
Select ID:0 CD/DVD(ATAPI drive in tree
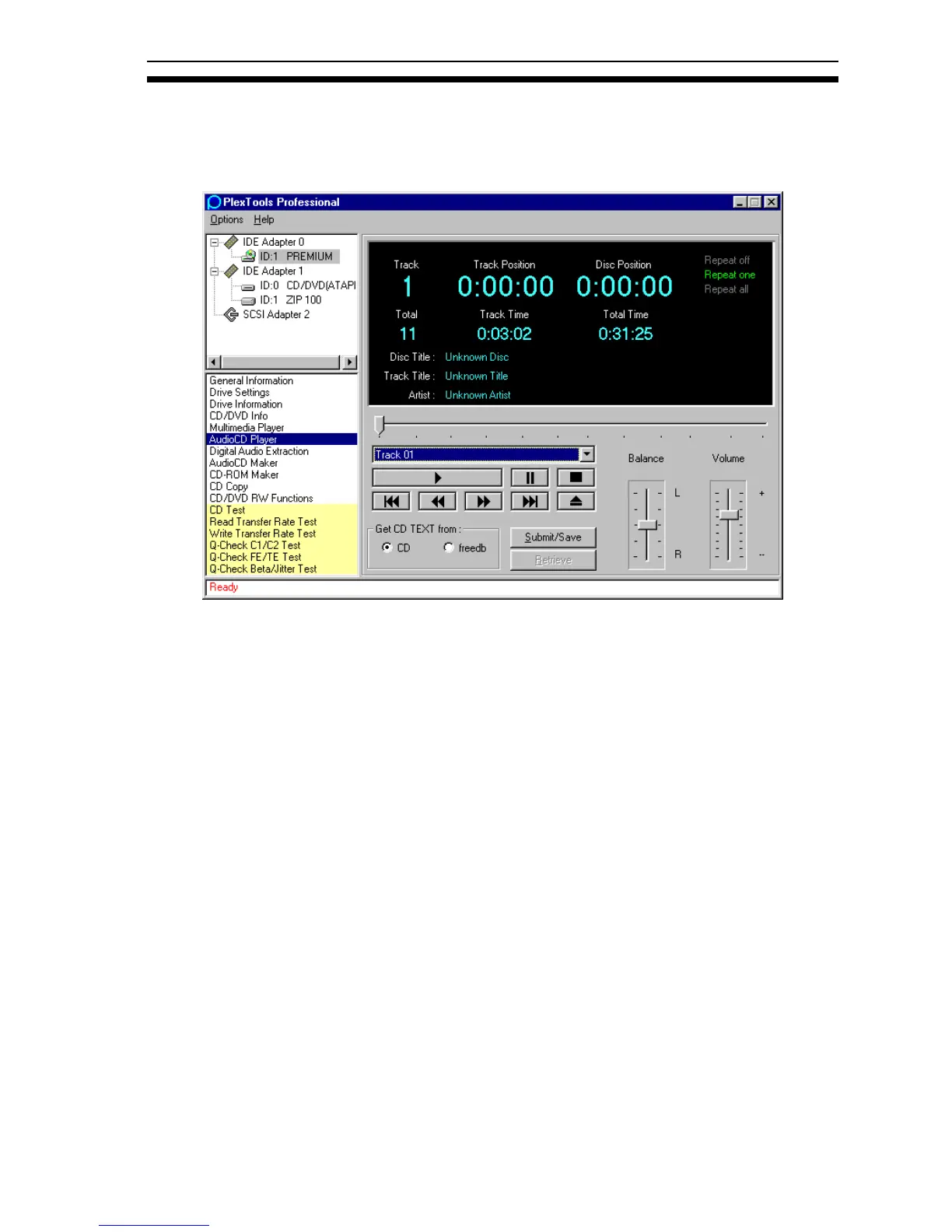tap(308, 285)
